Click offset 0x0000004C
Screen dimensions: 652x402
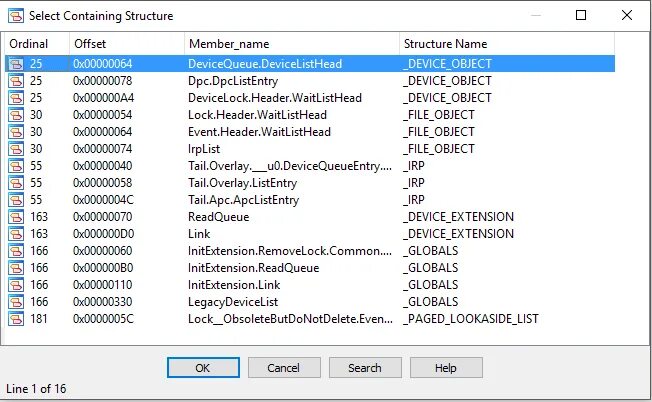[104, 200]
